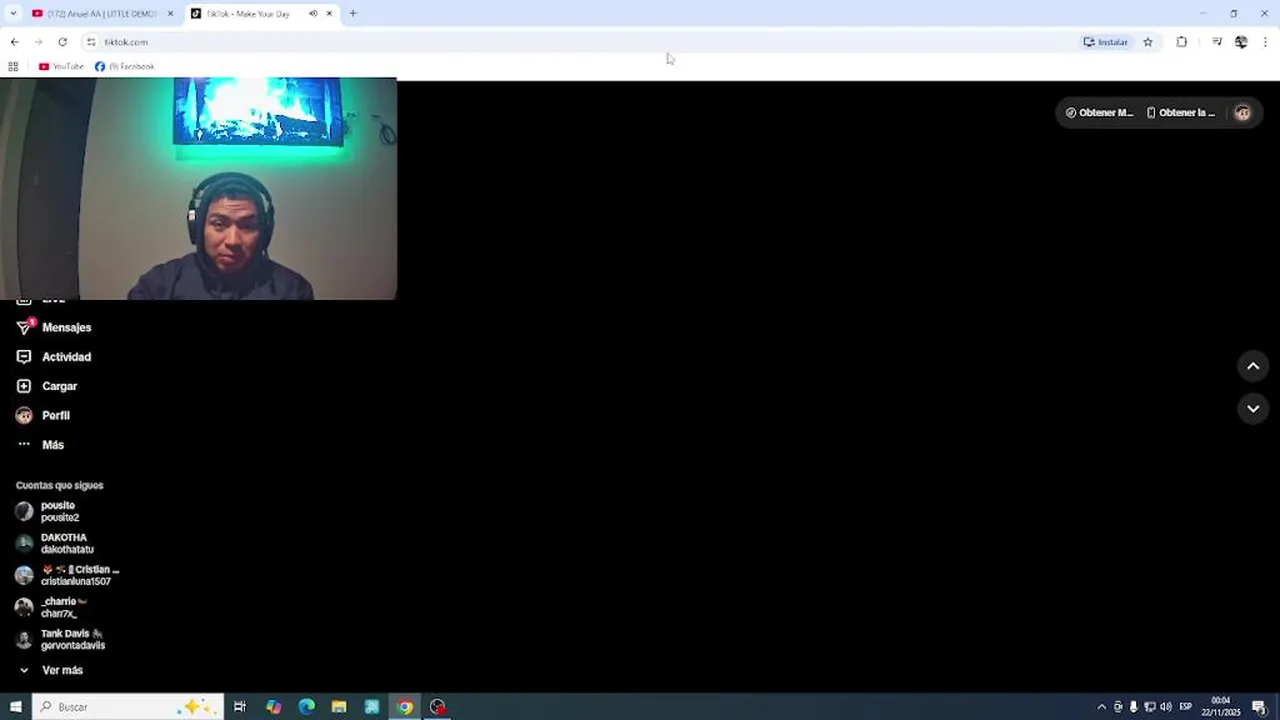Image resolution: width=1280 pixels, height=720 pixels.
Task: Switch ESP input language
Action: coord(1186,707)
